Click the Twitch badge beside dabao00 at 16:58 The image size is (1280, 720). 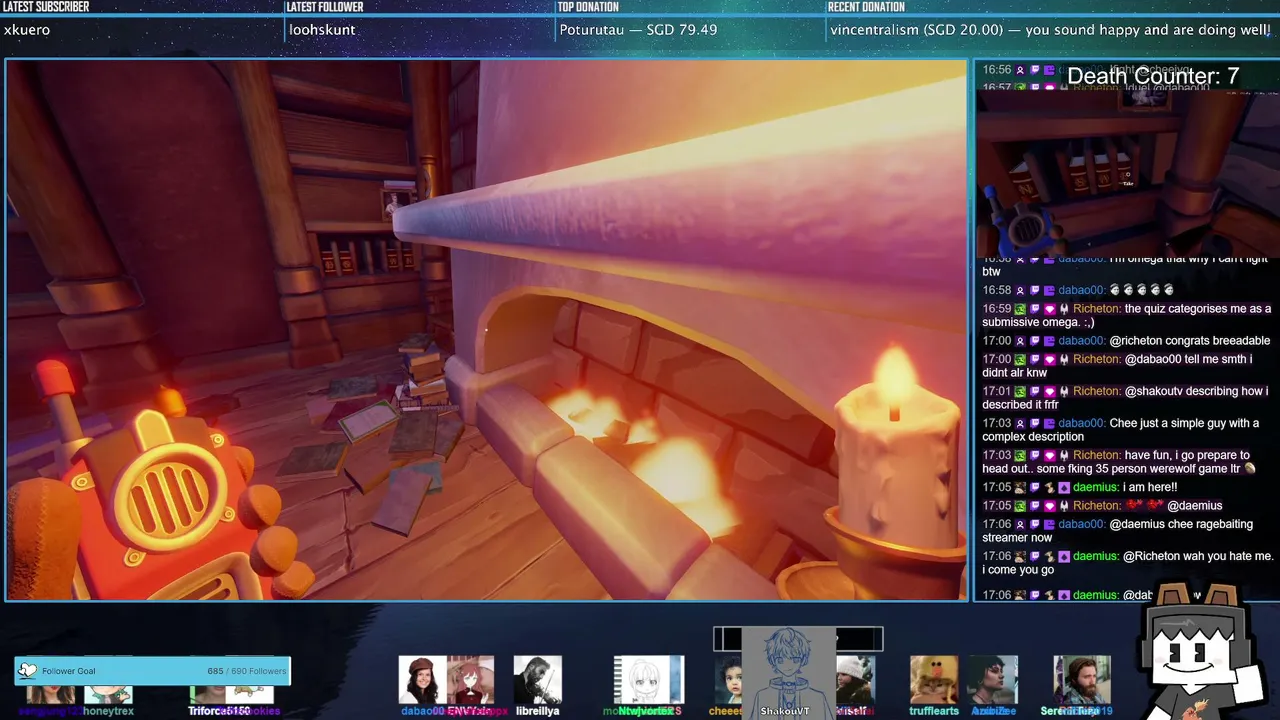pos(1035,291)
